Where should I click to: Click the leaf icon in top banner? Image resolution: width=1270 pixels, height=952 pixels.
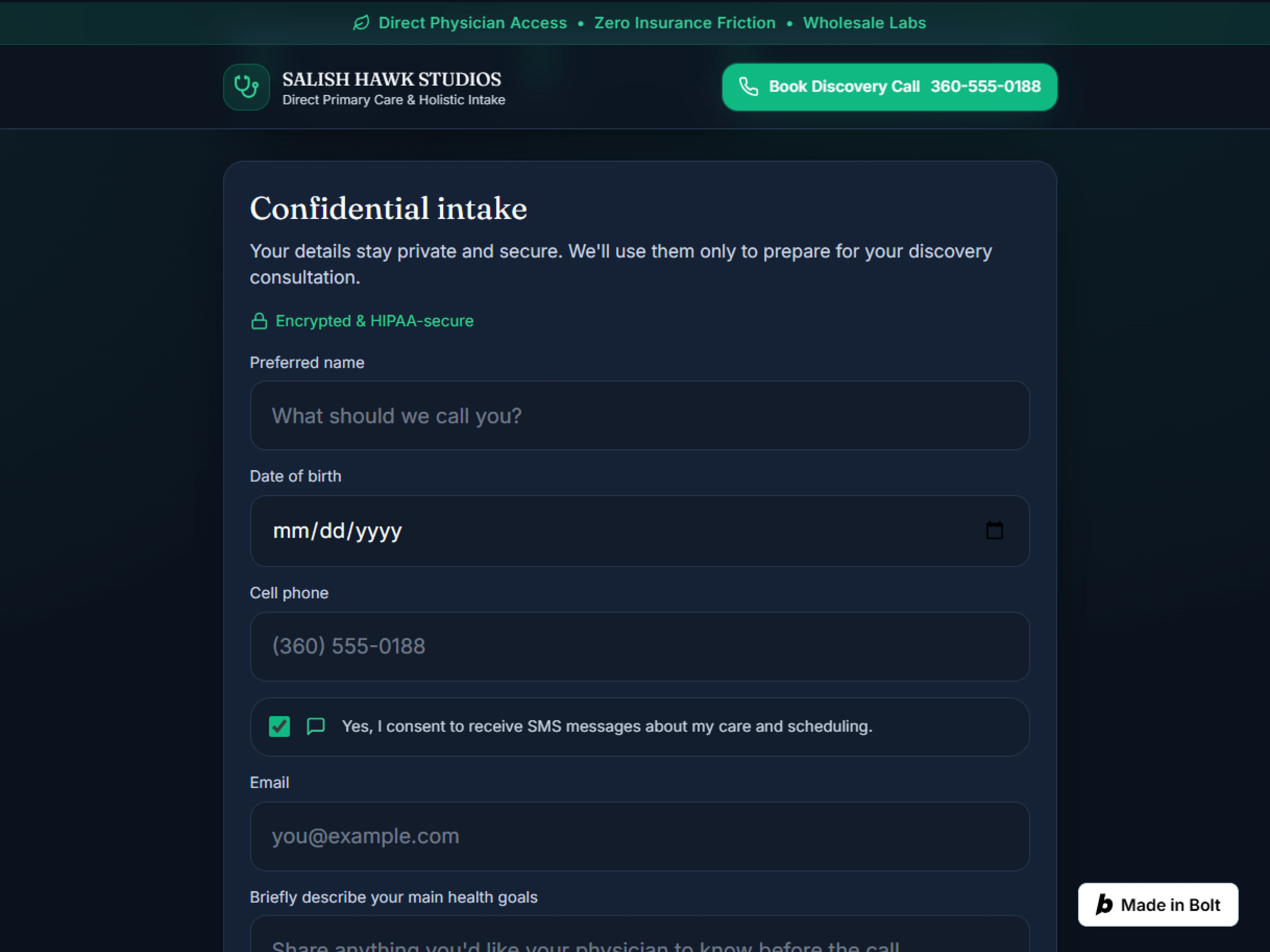point(361,23)
